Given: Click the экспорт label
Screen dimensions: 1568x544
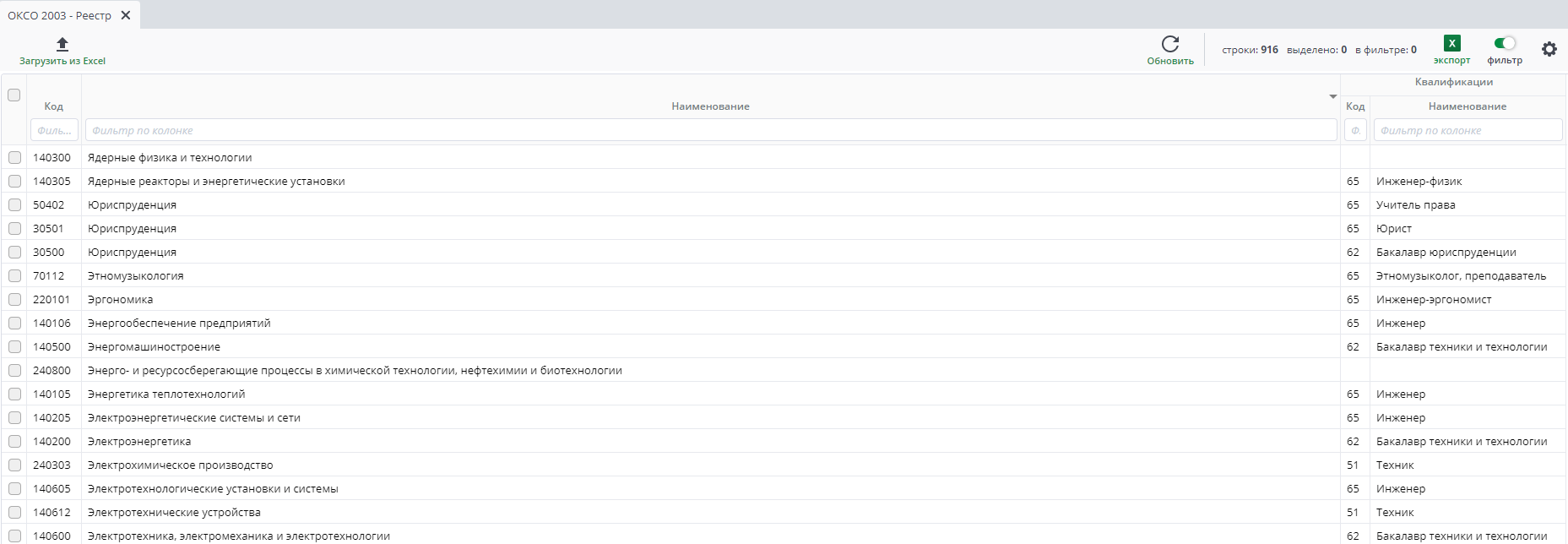Looking at the screenshot, I should (1451, 61).
